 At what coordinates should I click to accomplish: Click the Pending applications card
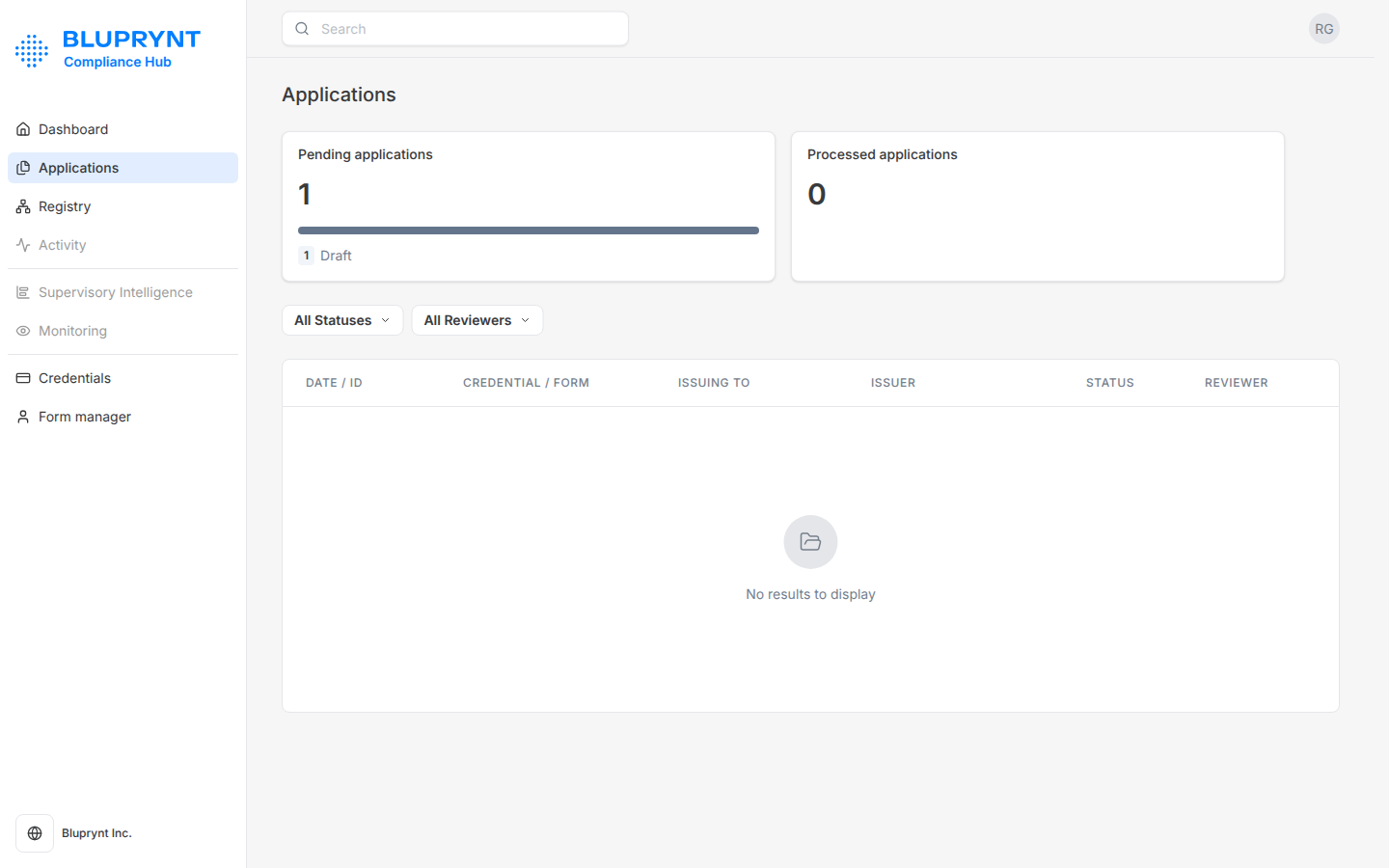tap(529, 206)
